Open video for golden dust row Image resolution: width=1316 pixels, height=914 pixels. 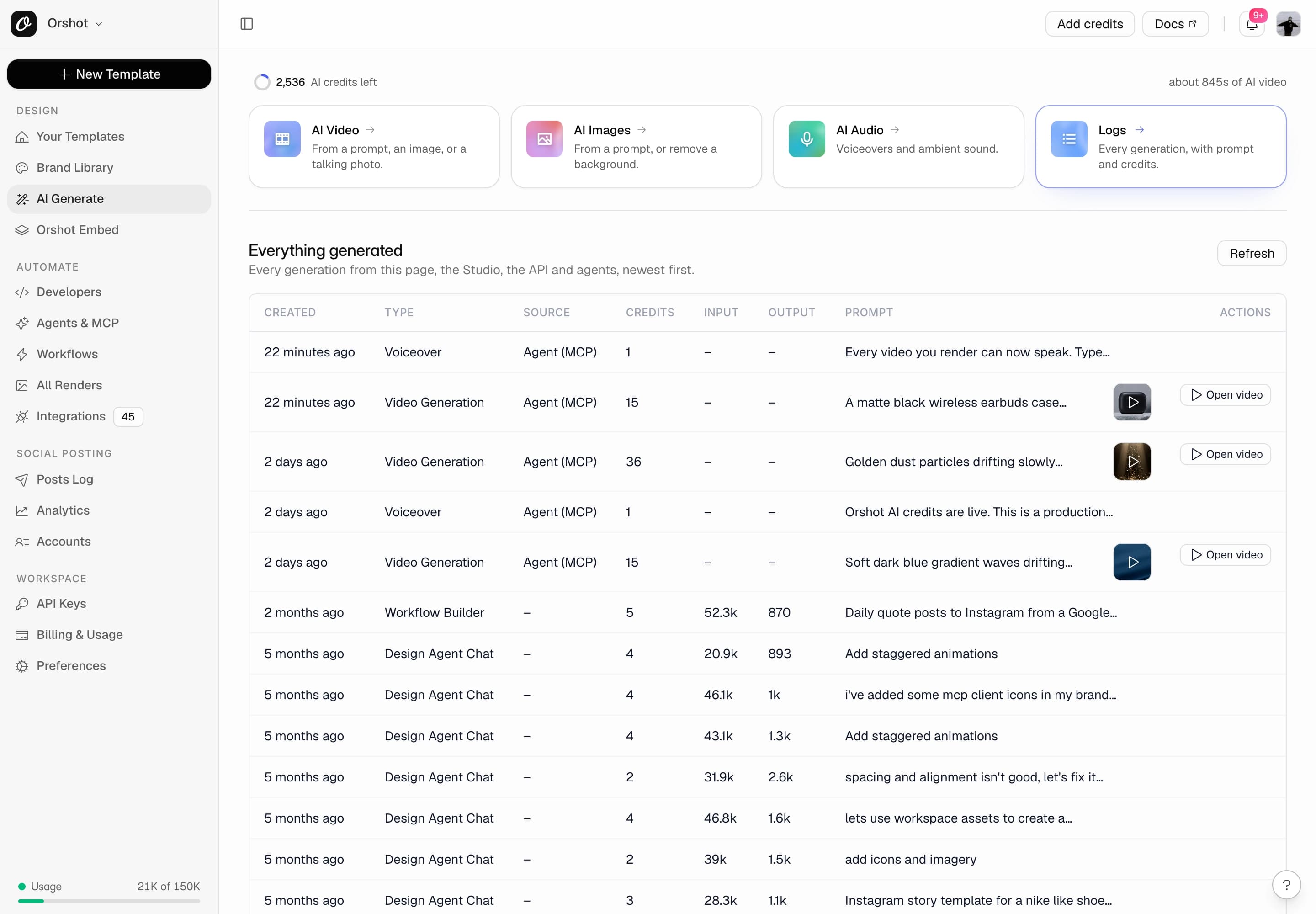pos(1225,454)
